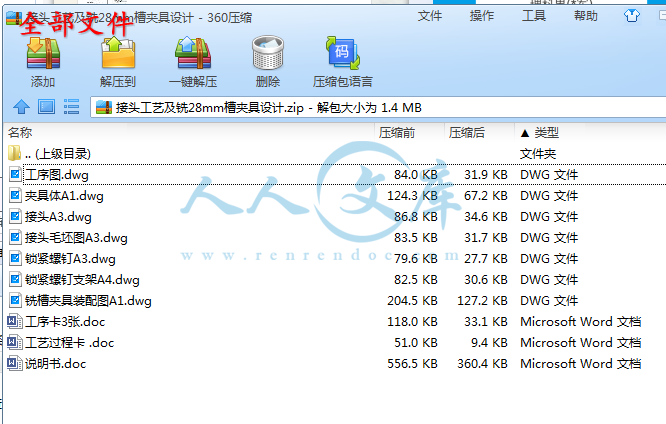The image size is (666, 424).
Task: Click the 204.5 KB size value
Action: coord(412,301)
